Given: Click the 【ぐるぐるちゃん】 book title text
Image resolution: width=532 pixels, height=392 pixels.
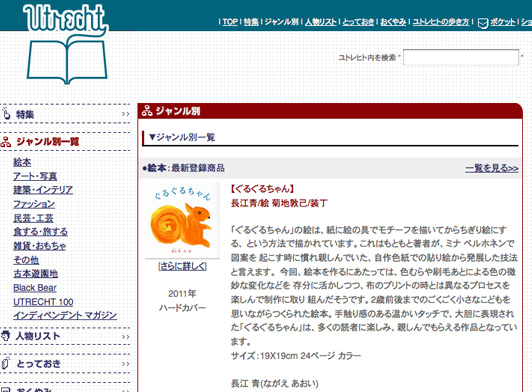Looking at the screenshot, I should coord(262,189).
